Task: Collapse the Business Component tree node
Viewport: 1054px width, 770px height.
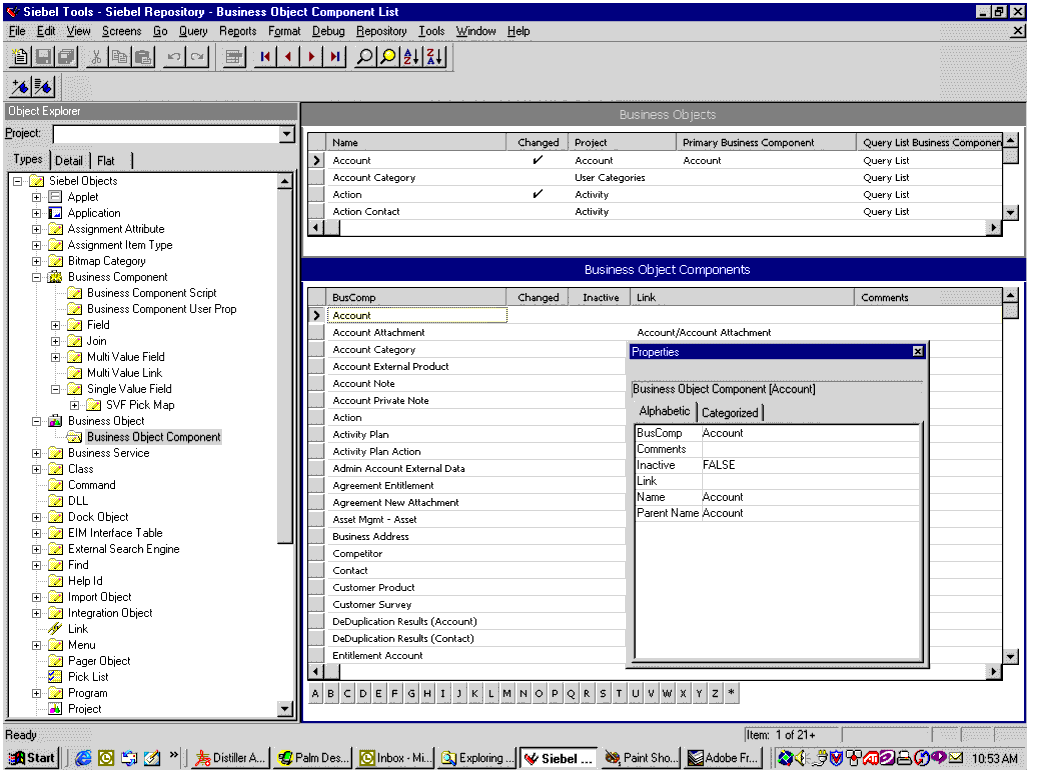Action: [37, 277]
